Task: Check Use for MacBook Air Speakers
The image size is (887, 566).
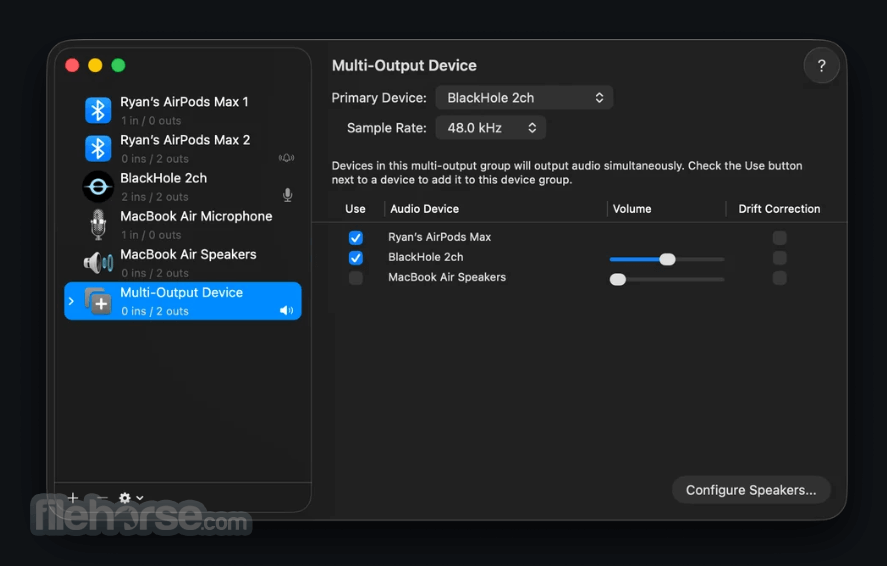Action: (x=356, y=278)
